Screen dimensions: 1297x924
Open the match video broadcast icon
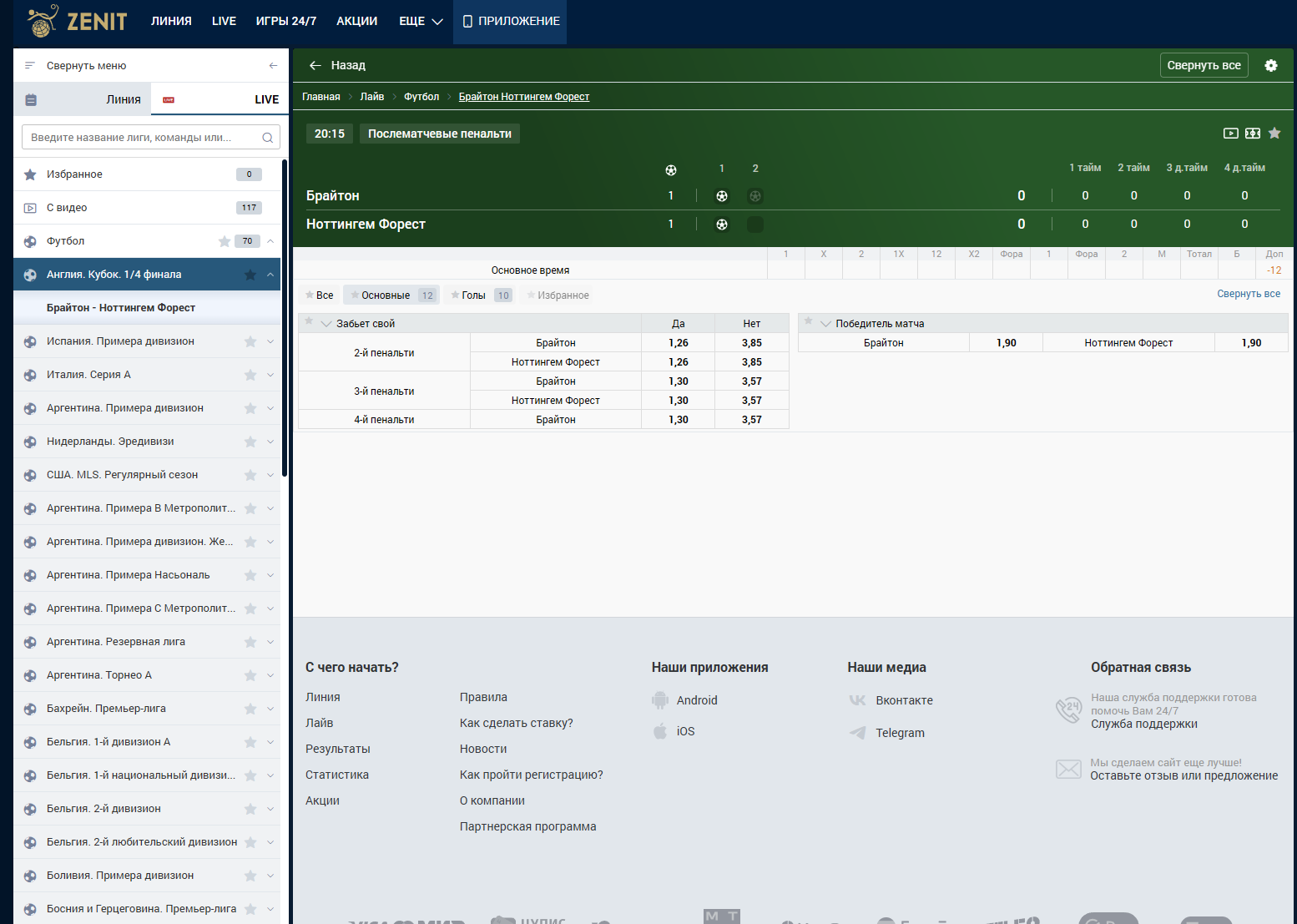(1230, 134)
